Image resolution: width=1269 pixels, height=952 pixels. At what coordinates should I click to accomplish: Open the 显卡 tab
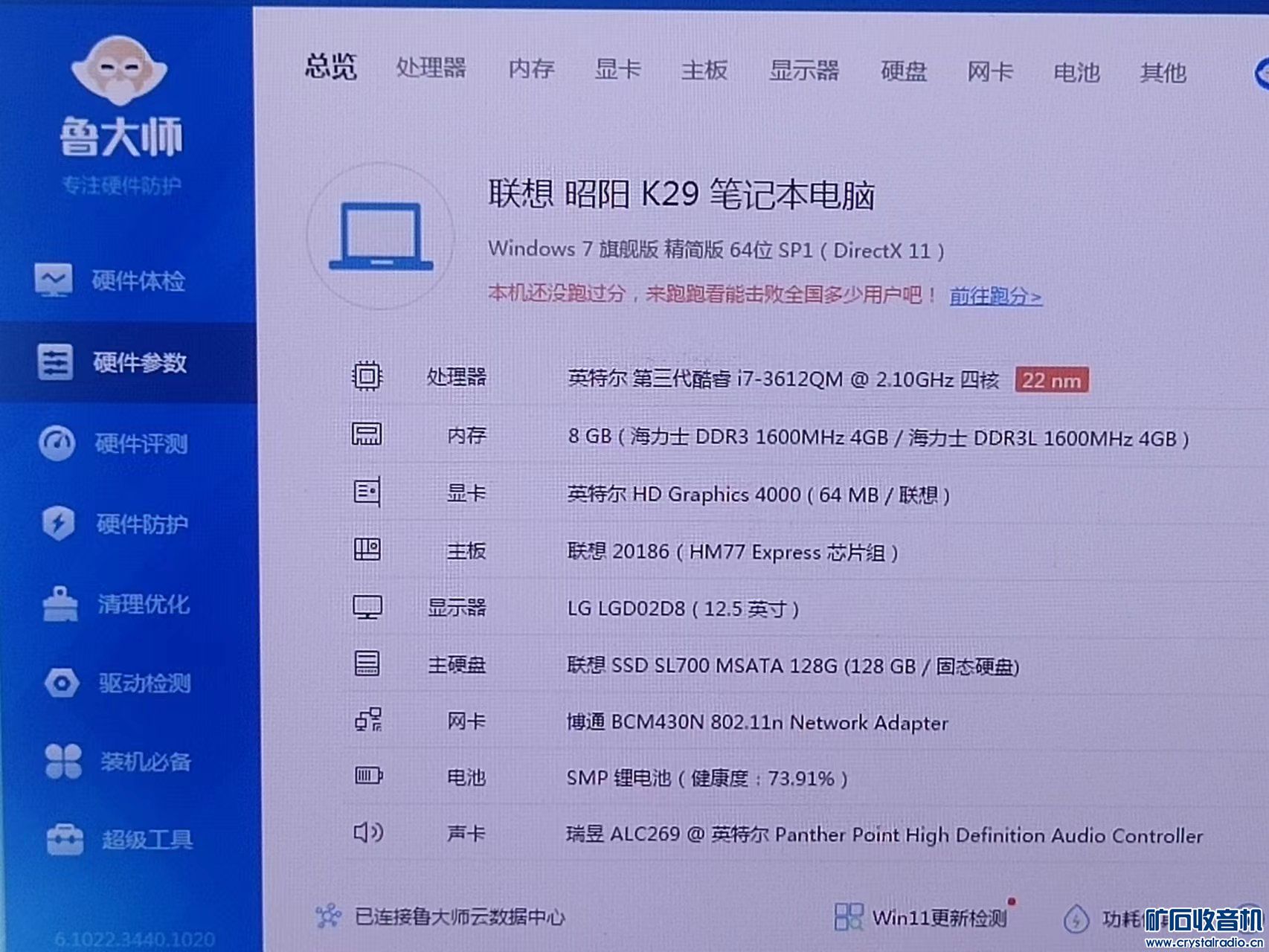pos(618,70)
